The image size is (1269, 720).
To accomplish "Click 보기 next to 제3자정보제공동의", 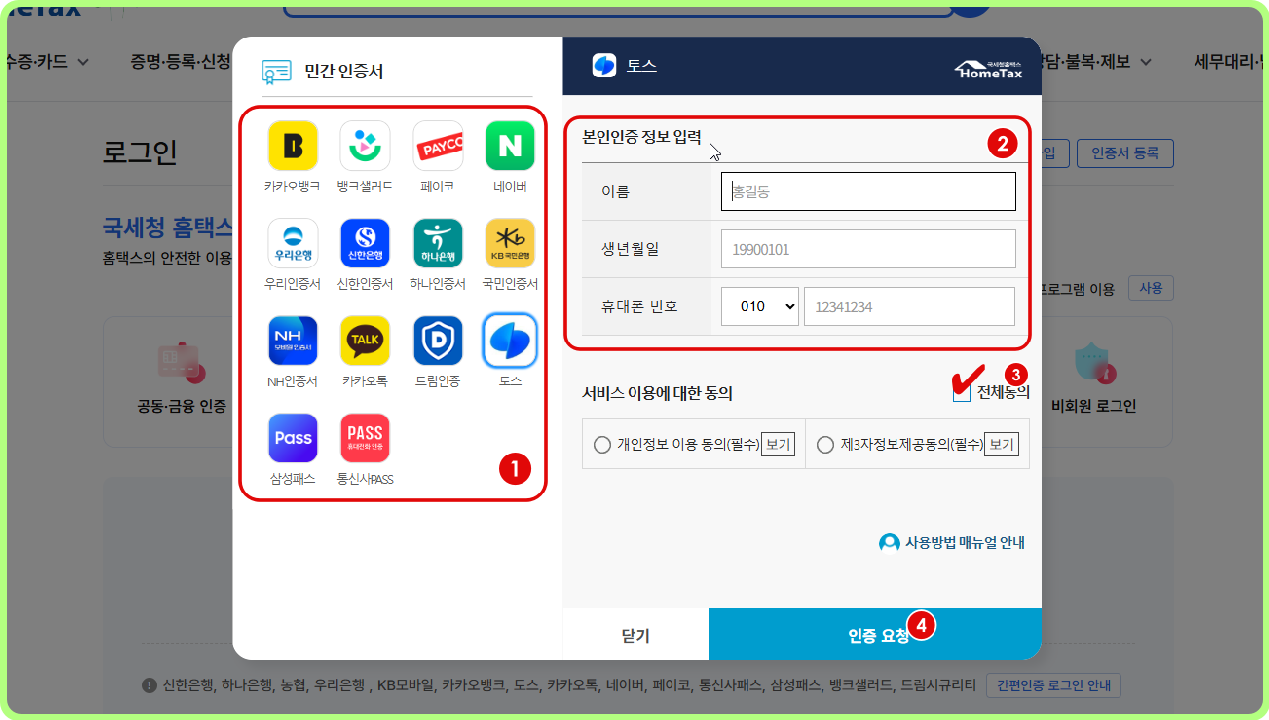I will pyautogui.click(x=1002, y=445).
